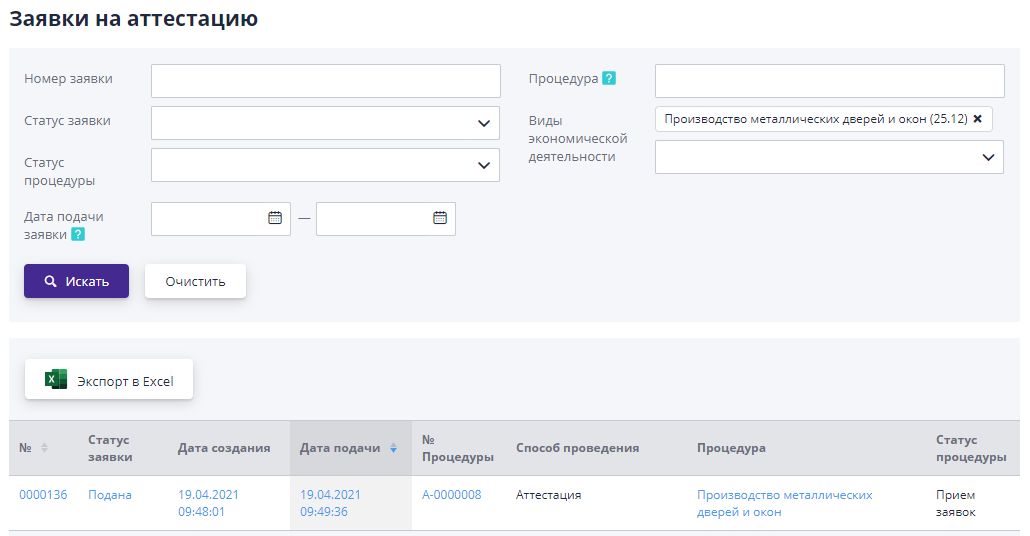Remove the Производство металлических дверей tag
The height and width of the screenshot is (536, 1030).
(978, 119)
